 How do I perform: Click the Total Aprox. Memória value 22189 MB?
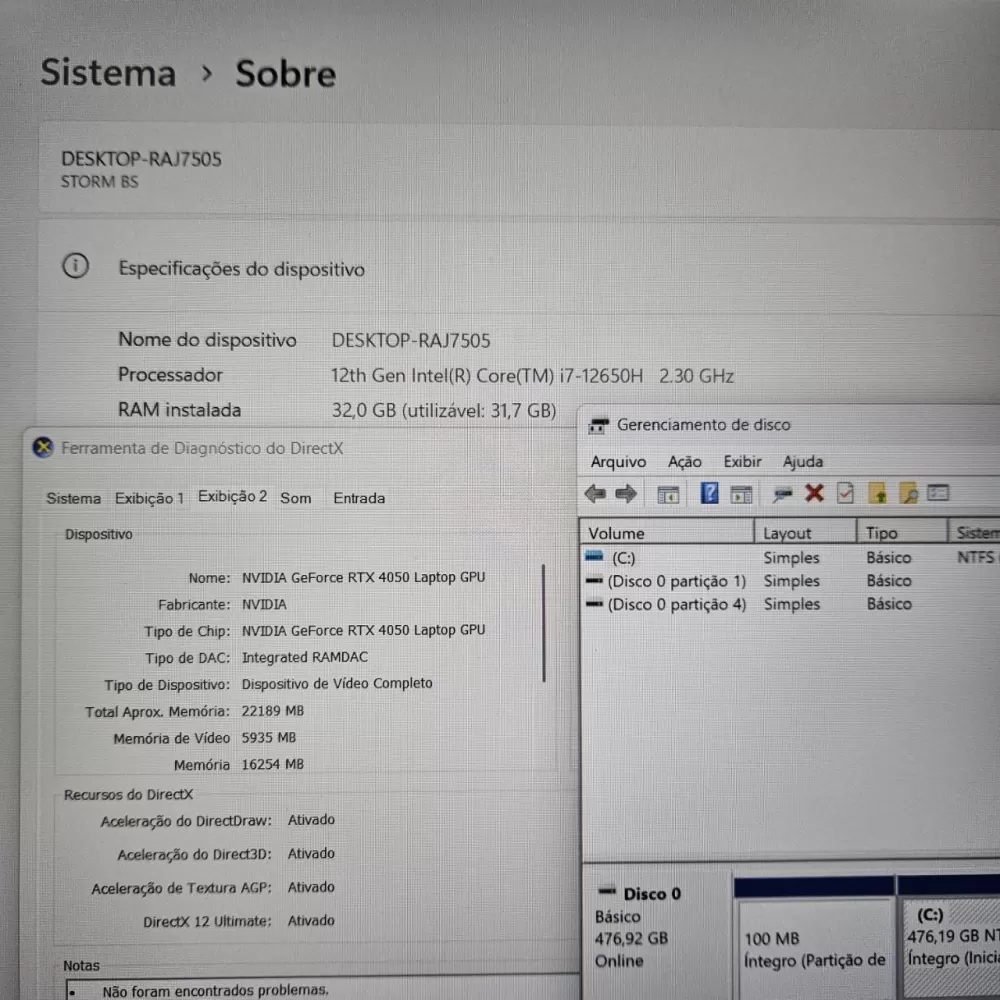[272, 710]
